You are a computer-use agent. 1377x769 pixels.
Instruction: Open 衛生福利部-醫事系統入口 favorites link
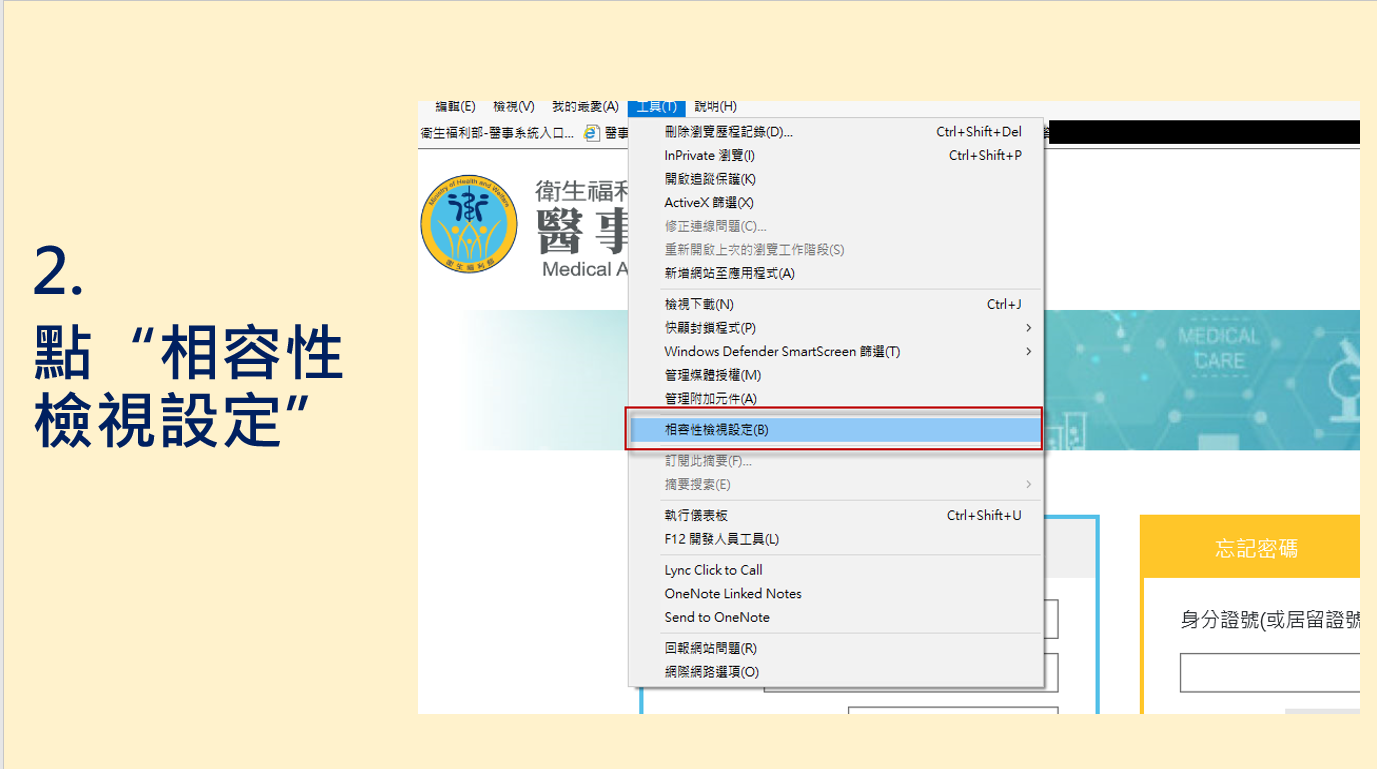pos(497,132)
